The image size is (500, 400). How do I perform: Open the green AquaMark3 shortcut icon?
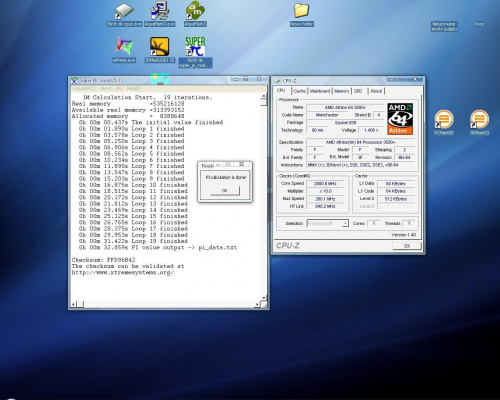(x=196, y=15)
